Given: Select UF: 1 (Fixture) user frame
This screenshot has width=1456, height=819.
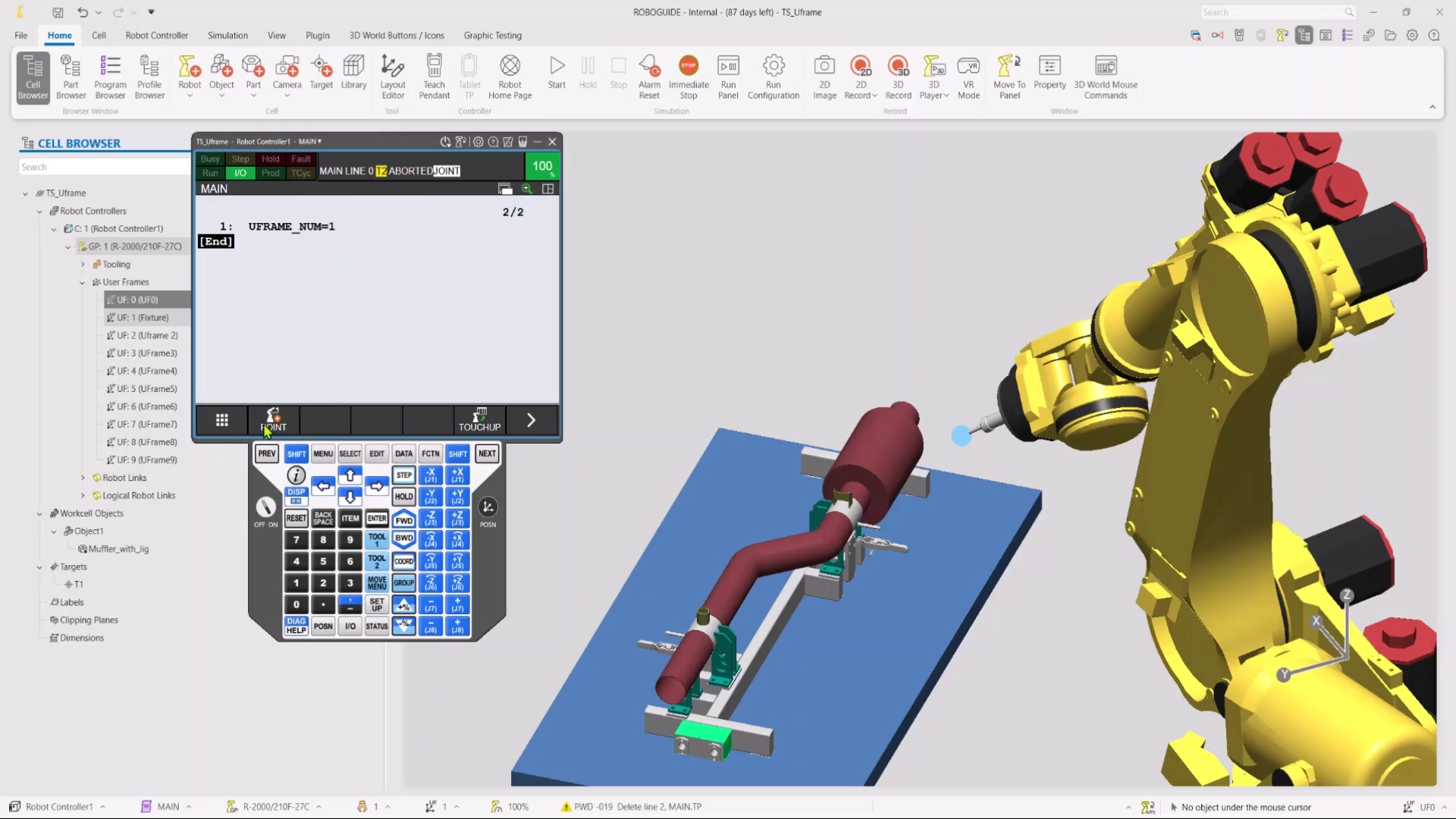Looking at the screenshot, I should click(143, 318).
